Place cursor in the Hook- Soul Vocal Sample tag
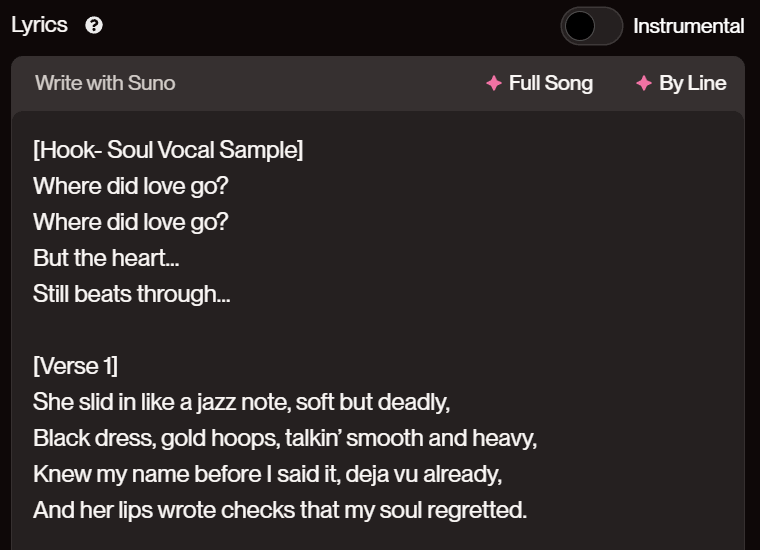Image resolution: width=760 pixels, height=550 pixels. pyautogui.click(x=168, y=150)
